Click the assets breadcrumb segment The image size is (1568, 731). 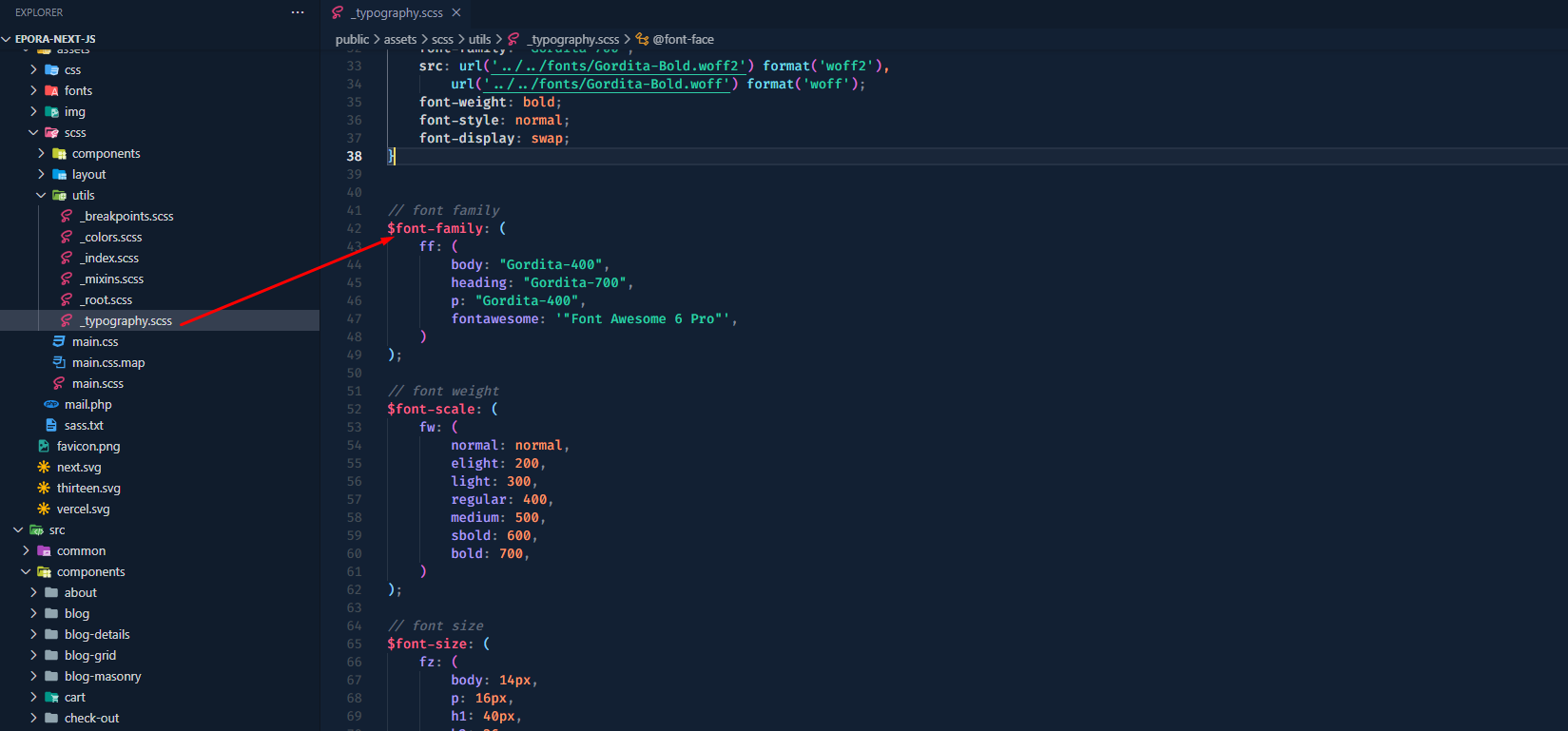[x=400, y=39]
